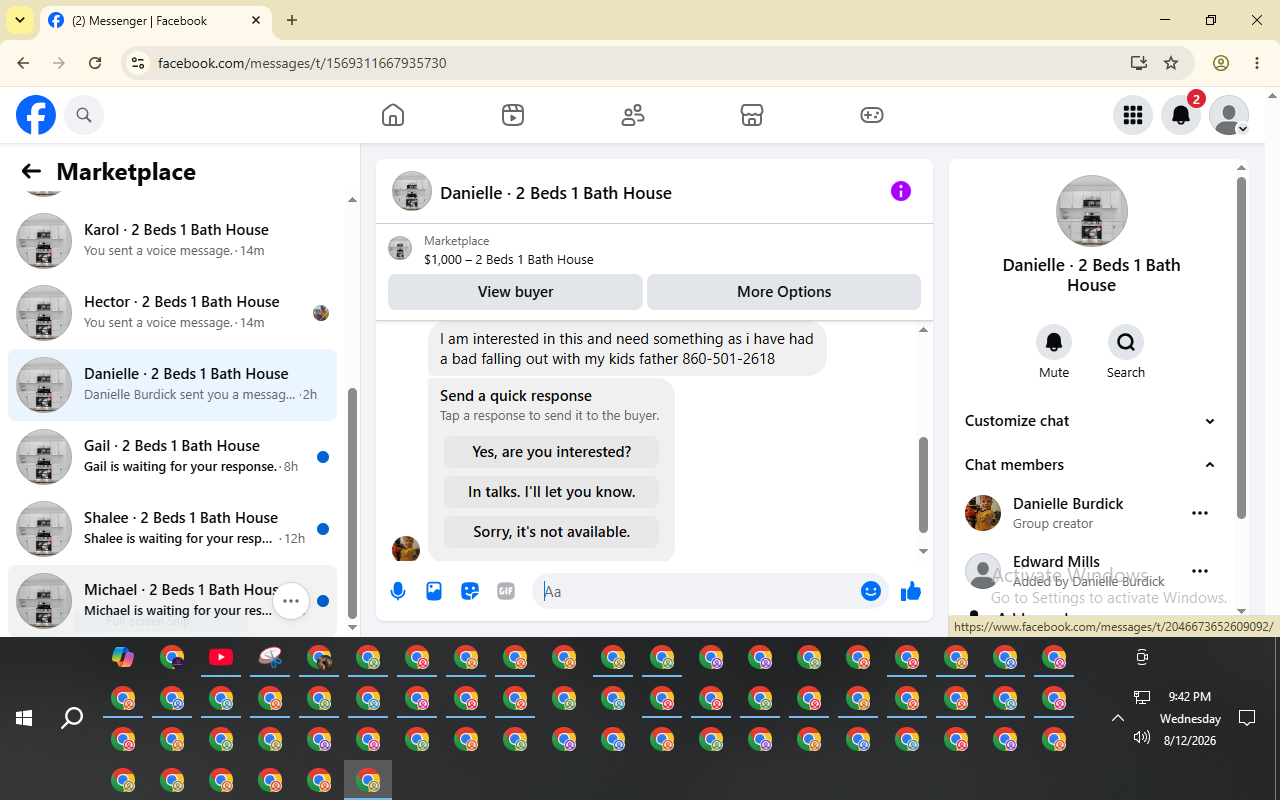Reload the Messenger page
The height and width of the screenshot is (800, 1280).
[x=95, y=63]
